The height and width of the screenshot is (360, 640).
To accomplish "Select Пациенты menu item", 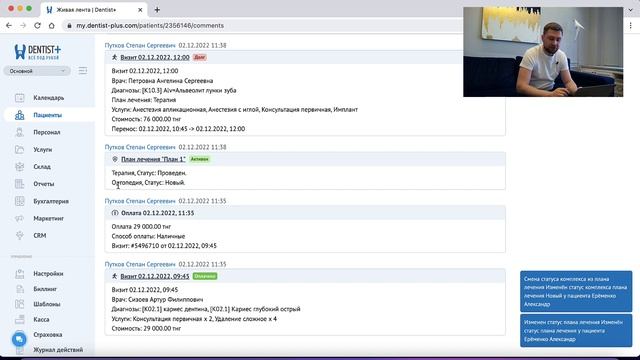I will point(48,115).
